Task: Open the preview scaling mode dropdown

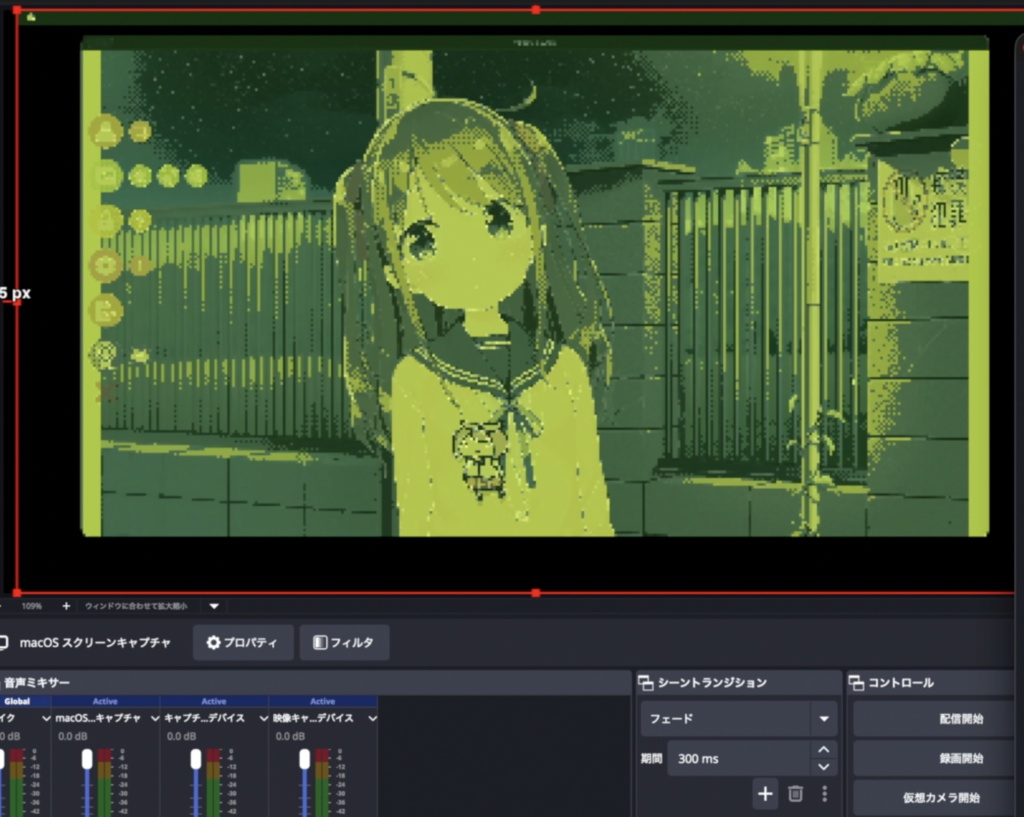Action: coord(214,606)
